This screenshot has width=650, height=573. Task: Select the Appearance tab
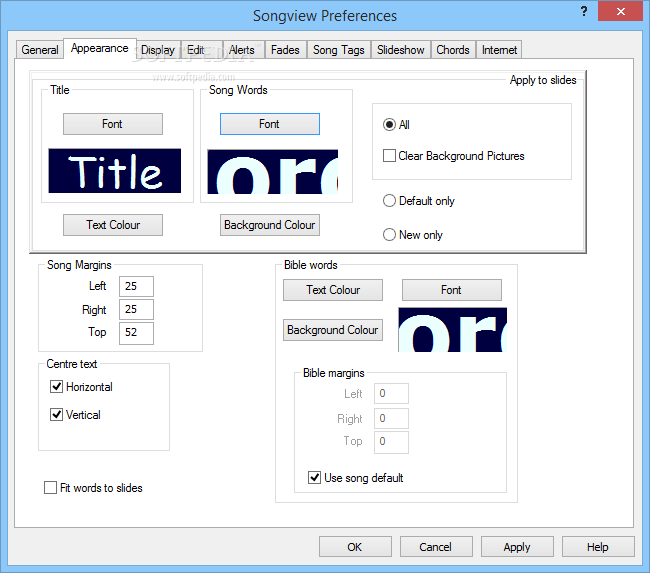coord(100,49)
